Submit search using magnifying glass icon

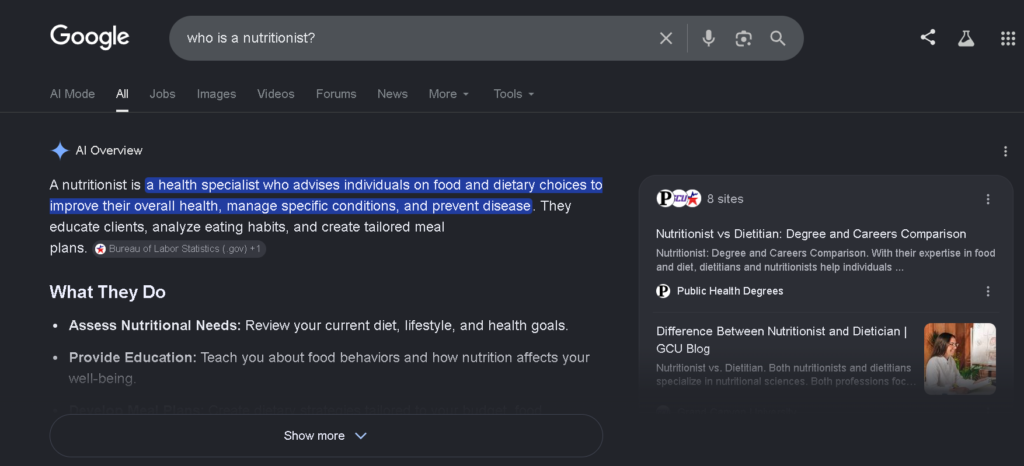pyautogui.click(x=777, y=39)
